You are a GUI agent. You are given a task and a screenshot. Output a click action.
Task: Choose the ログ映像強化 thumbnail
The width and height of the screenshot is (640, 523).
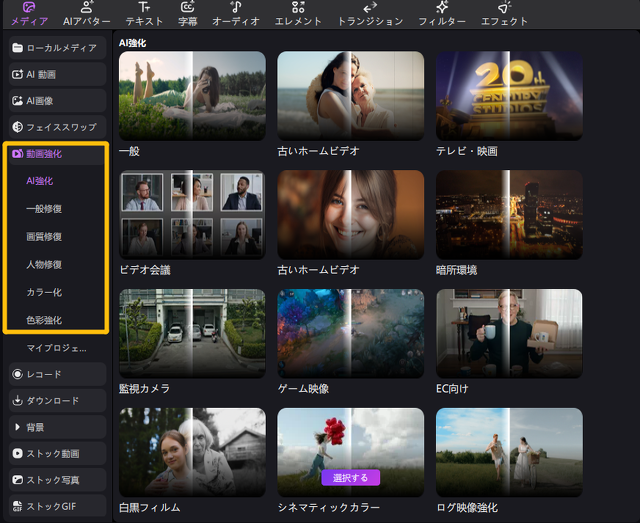[x=509, y=452]
